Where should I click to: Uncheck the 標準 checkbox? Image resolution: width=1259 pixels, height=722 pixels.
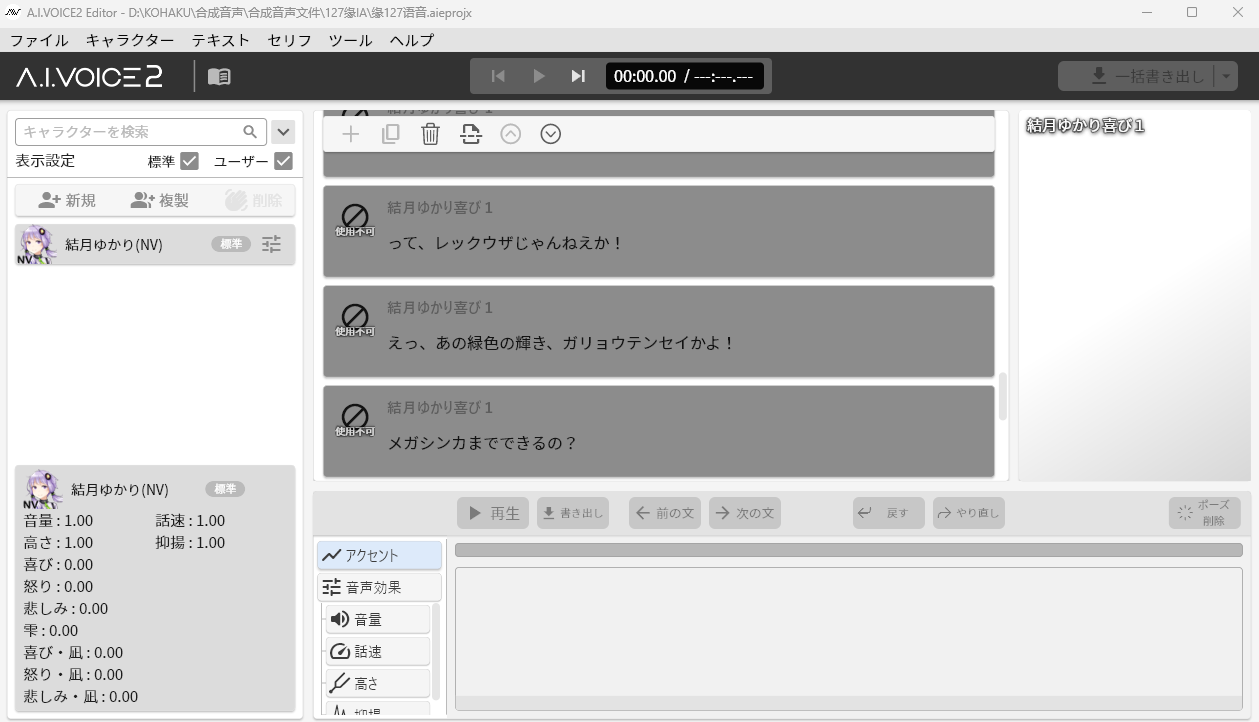point(189,161)
